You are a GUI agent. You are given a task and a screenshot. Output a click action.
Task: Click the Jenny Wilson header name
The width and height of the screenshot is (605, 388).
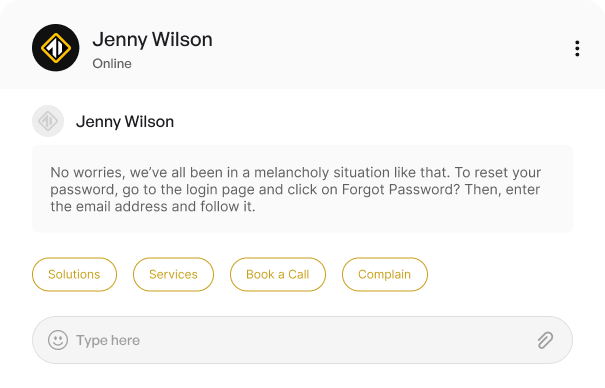(152, 39)
